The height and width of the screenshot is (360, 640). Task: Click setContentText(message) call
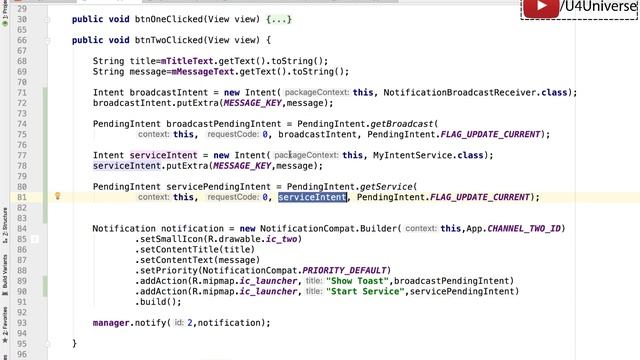click(x=197, y=260)
